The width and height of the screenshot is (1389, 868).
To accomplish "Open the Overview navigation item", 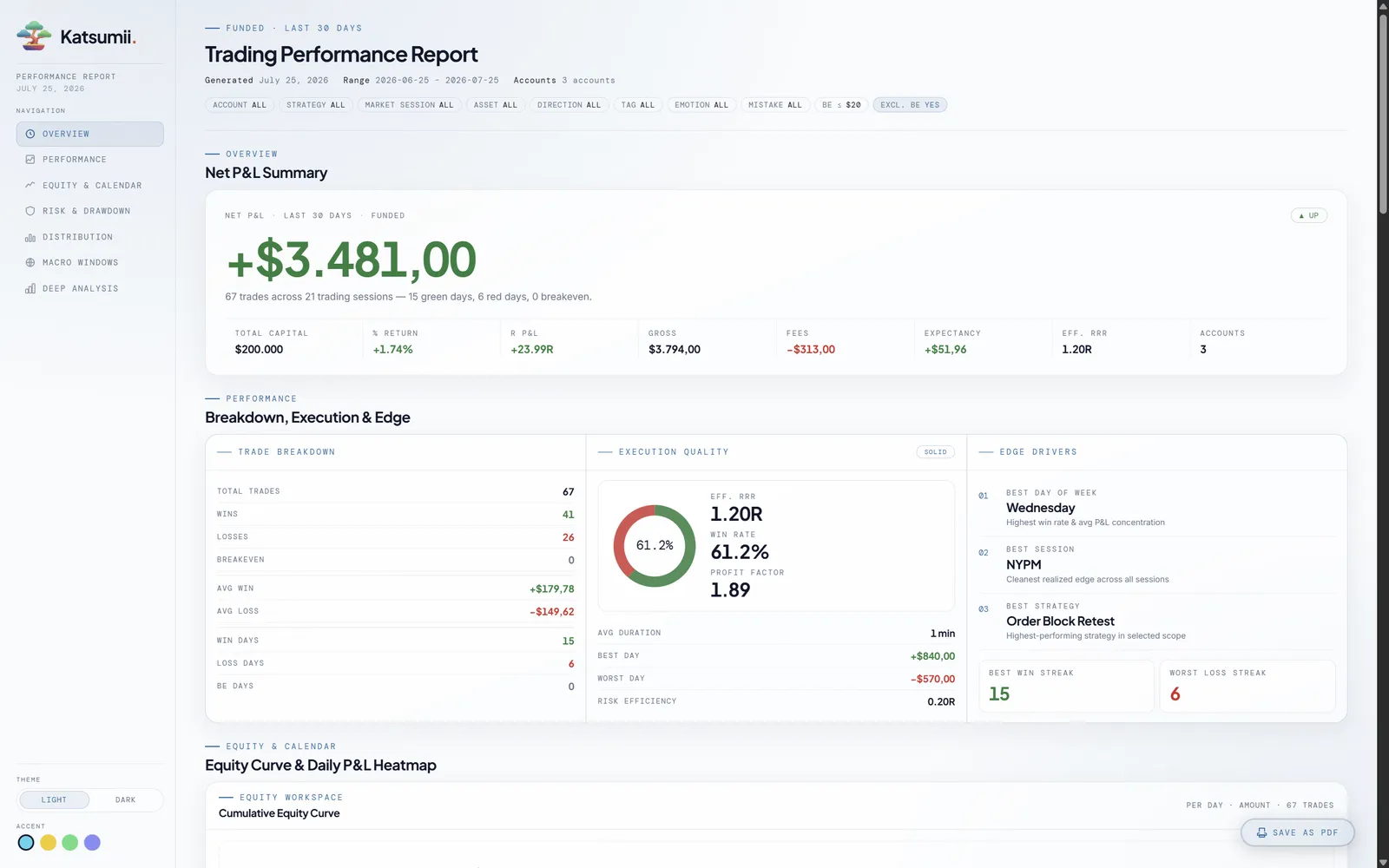I will coord(89,134).
